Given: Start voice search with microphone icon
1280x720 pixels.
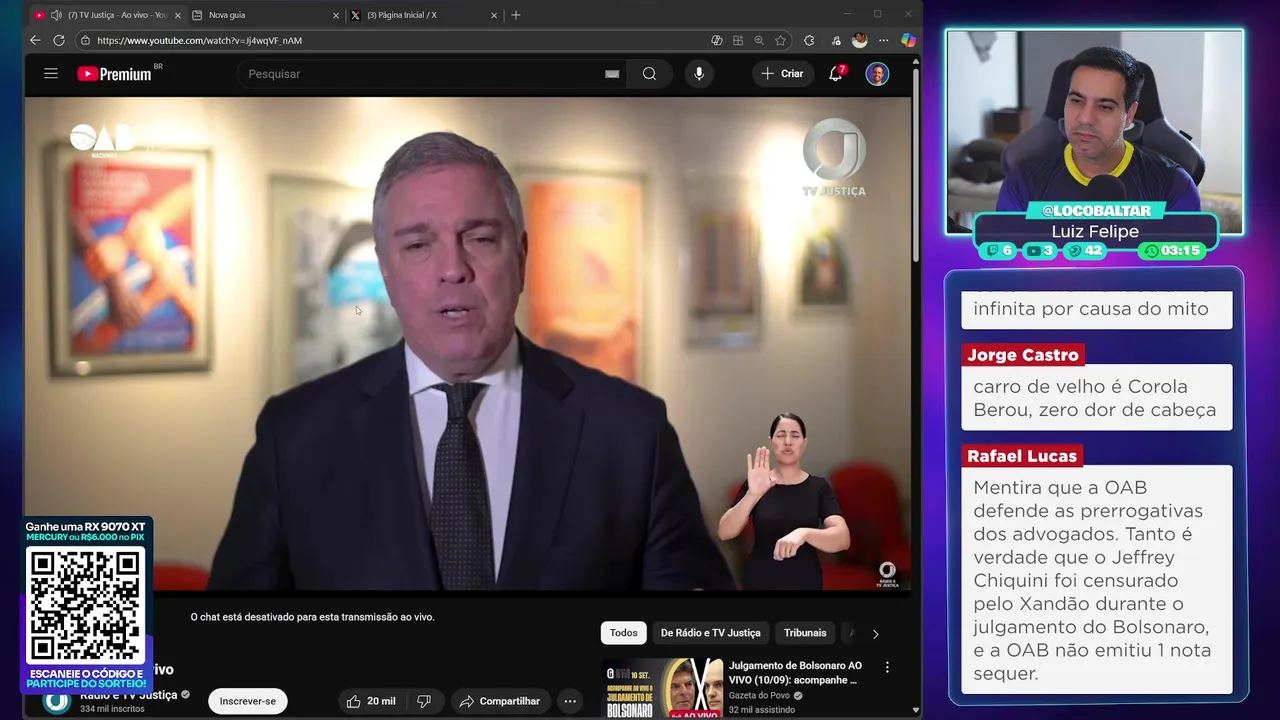Looking at the screenshot, I should coord(699,74).
